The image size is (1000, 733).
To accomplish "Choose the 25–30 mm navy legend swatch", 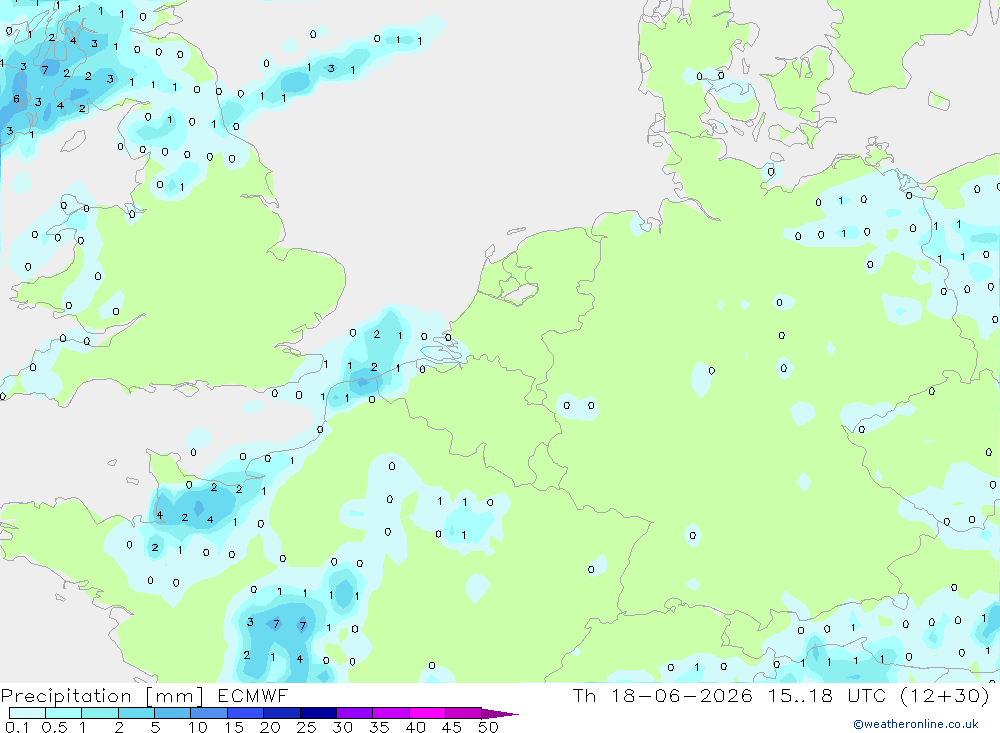I will click(x=318, y=713).
